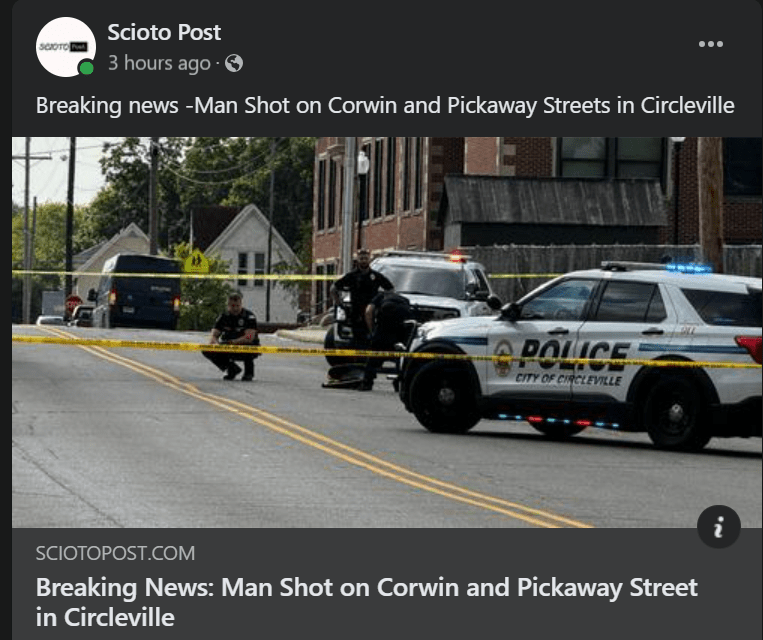This screenshot has width=763, height=640.
Task: Click the yellow pedestrian crossing sign in the photo
Action: [x=196, y=262]
